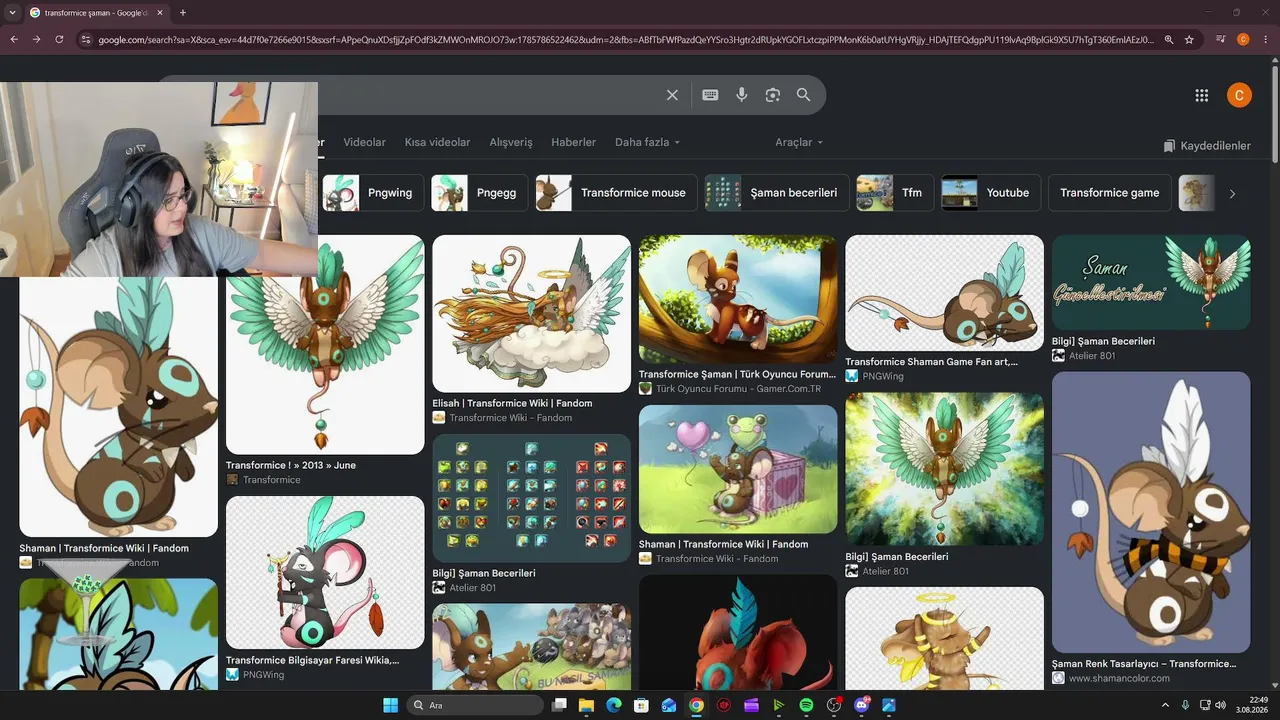Click the www.shamancolor.com source link
Screen dimensions: 1280x720
point(1119,678)
